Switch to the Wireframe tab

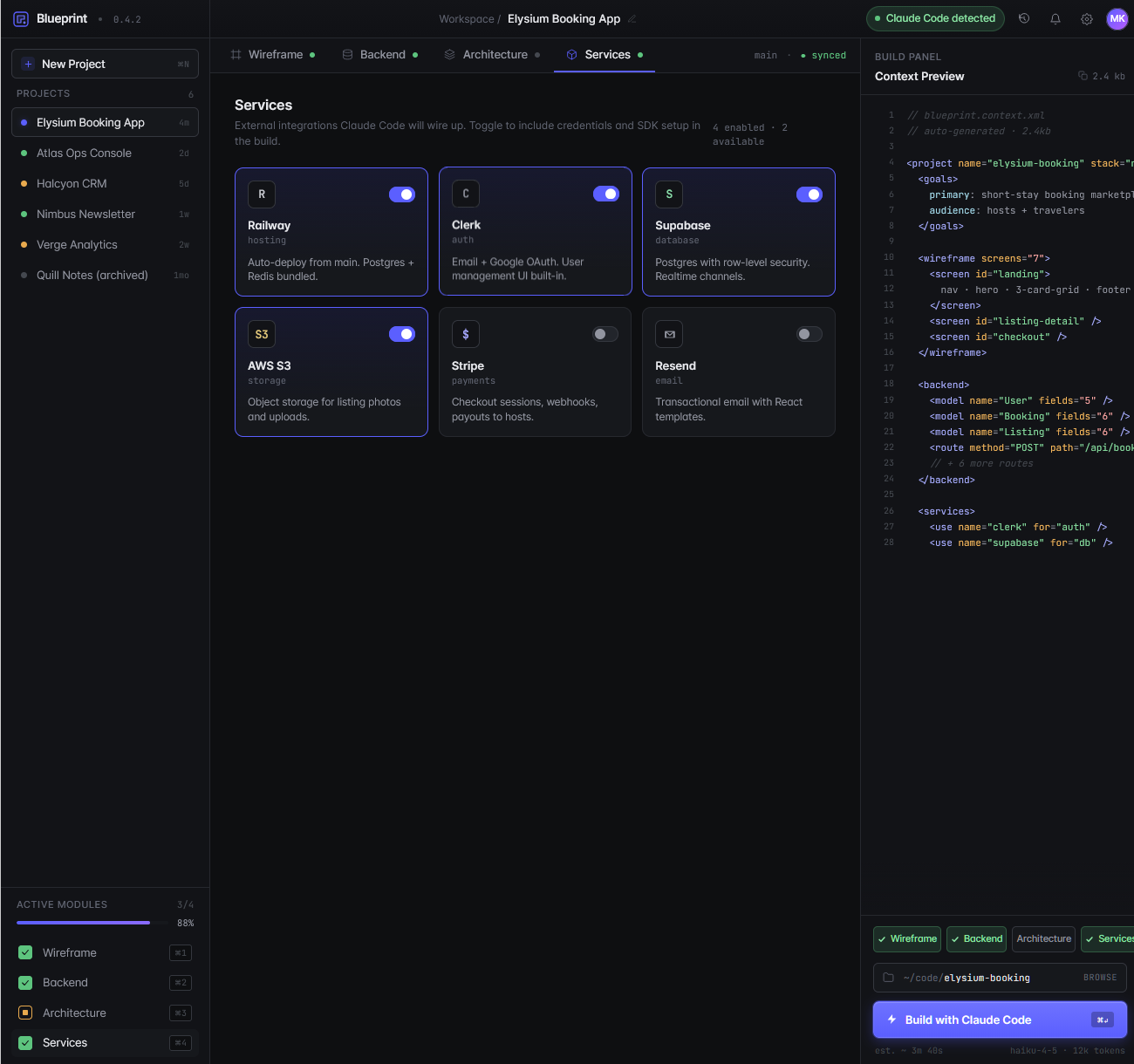pyautogui.click(x=273, y=55)
